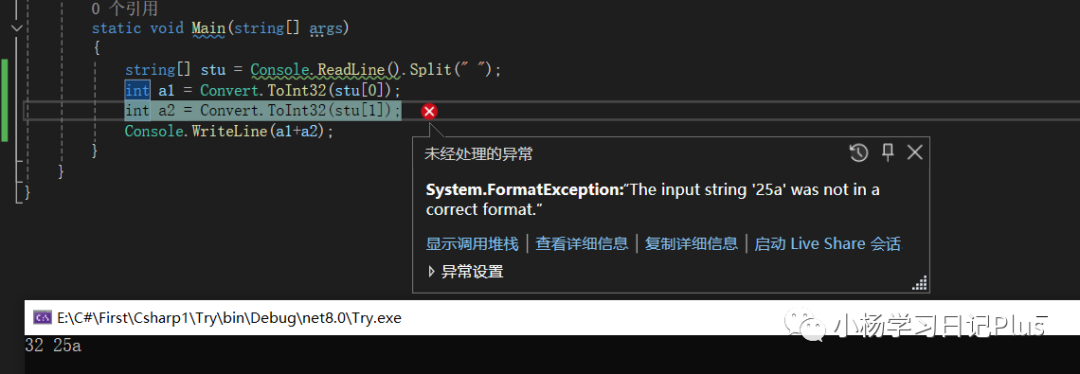
Task: Select the Try.exe console title bar
Action: [x=552, y=318]
